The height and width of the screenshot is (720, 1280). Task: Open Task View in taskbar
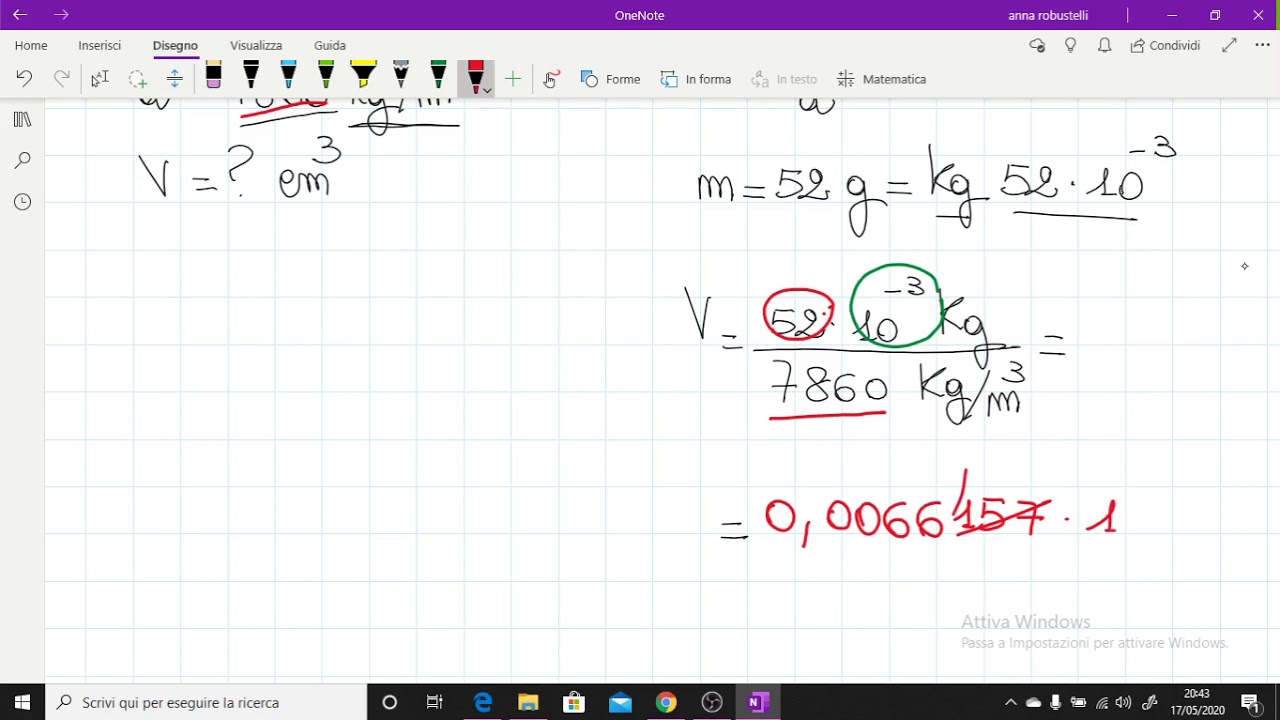(x=435, y=702)
